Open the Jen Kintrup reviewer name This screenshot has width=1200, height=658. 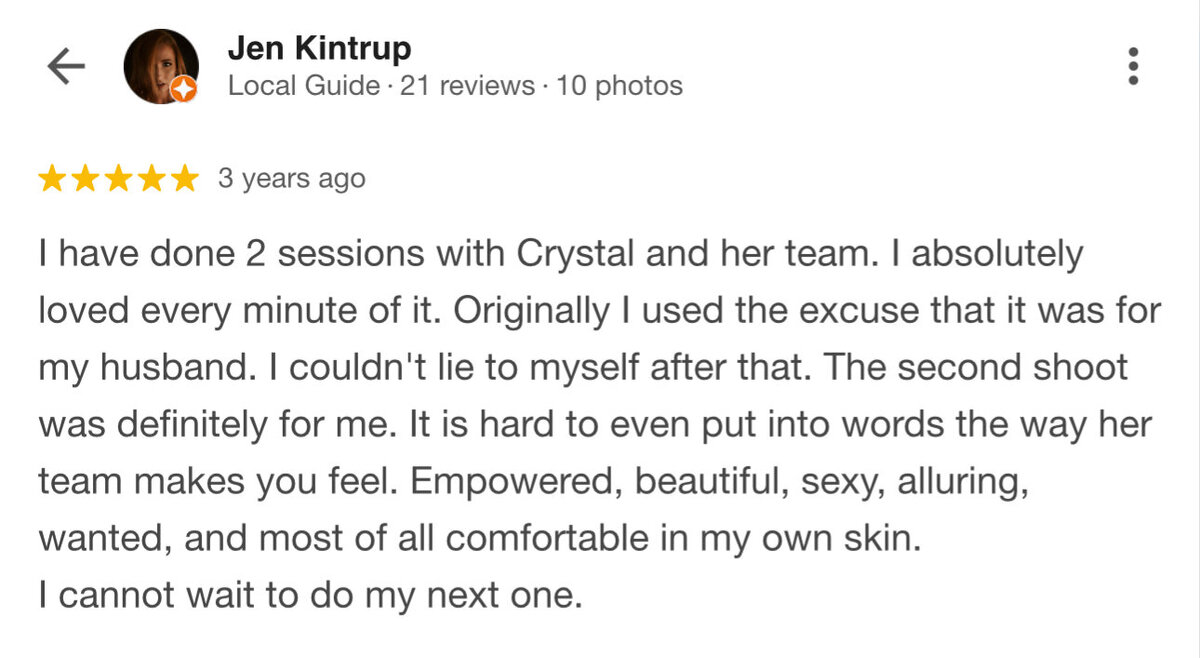[319, 49]
